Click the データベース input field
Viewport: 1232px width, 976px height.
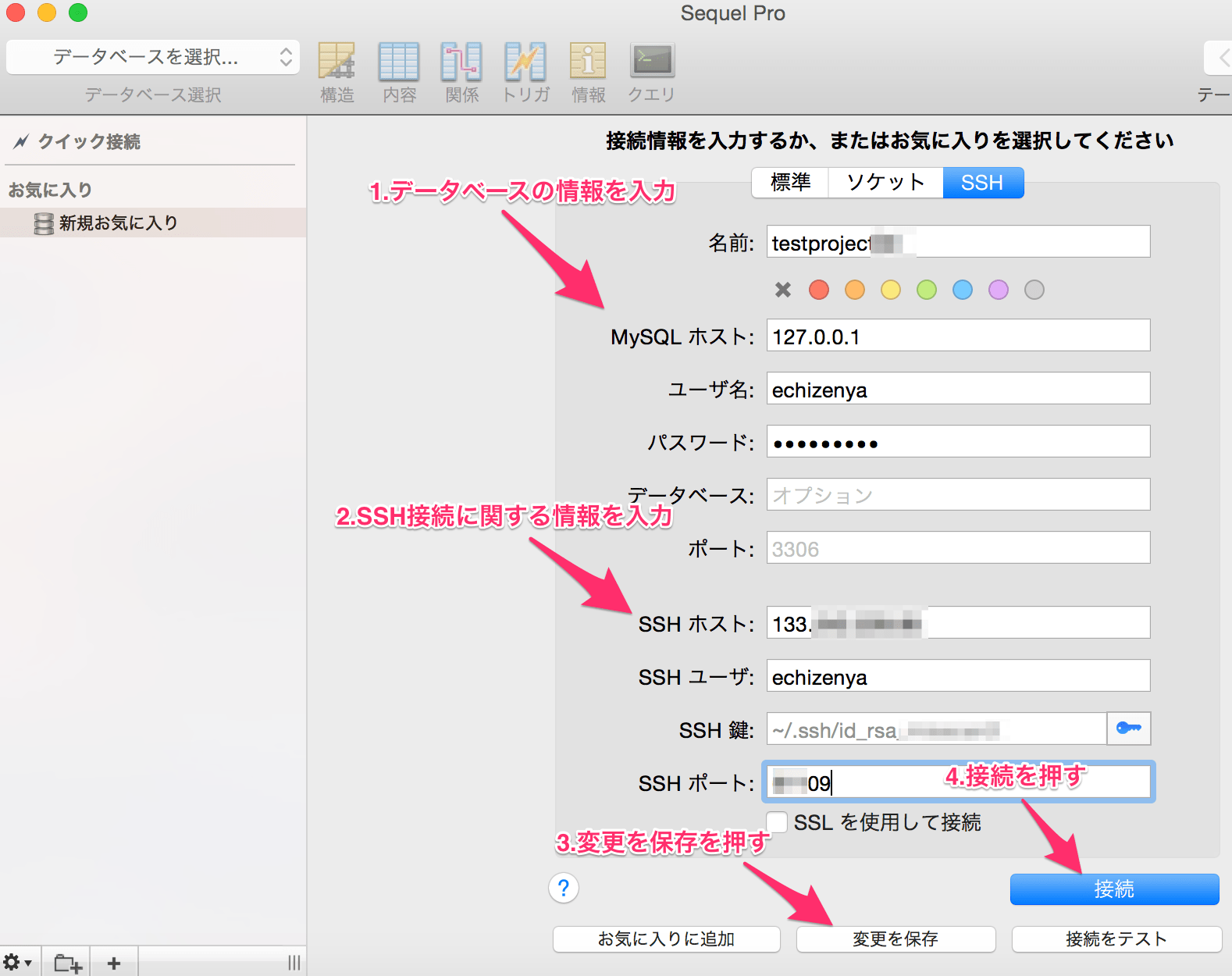click(958, 495)
